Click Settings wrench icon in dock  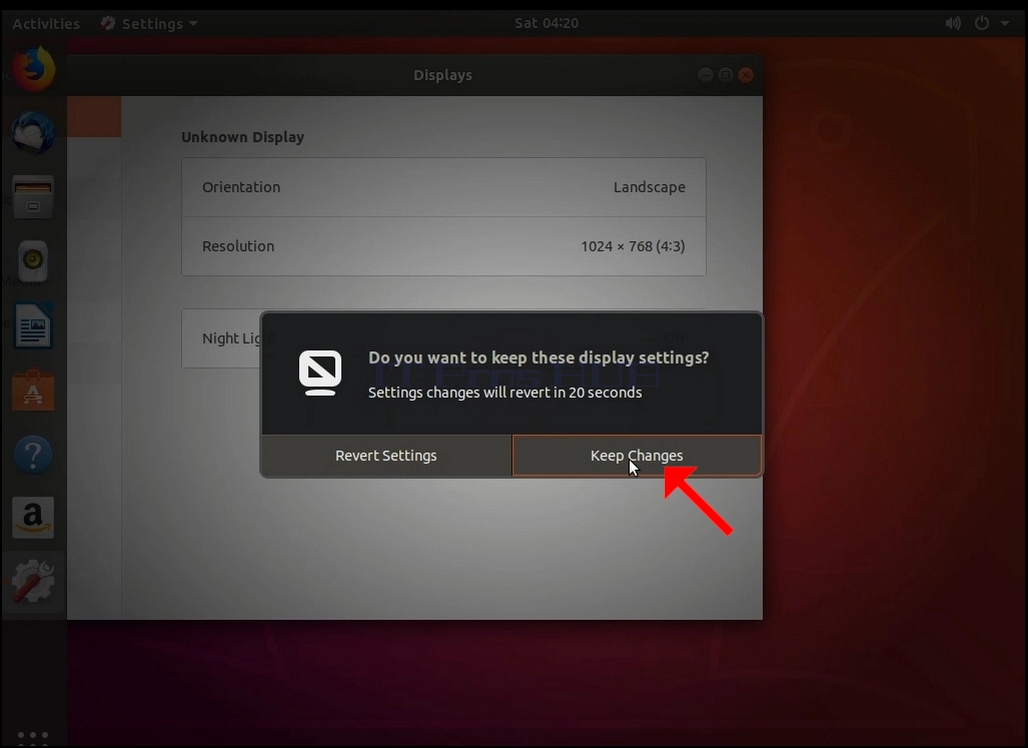[33, 581]
